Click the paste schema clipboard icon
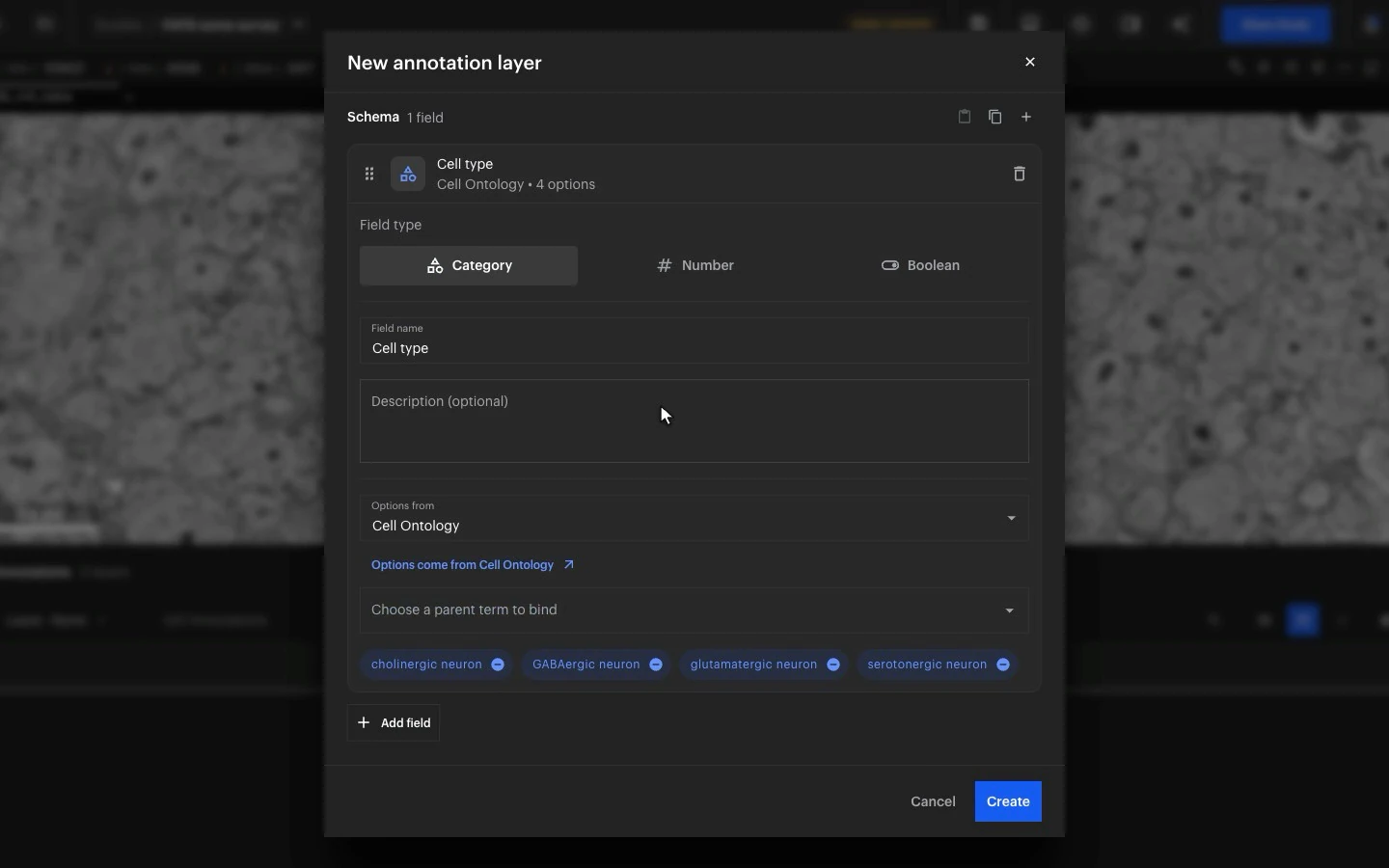The height and width of the screenshot is (868, 1389). coord(966,118)
